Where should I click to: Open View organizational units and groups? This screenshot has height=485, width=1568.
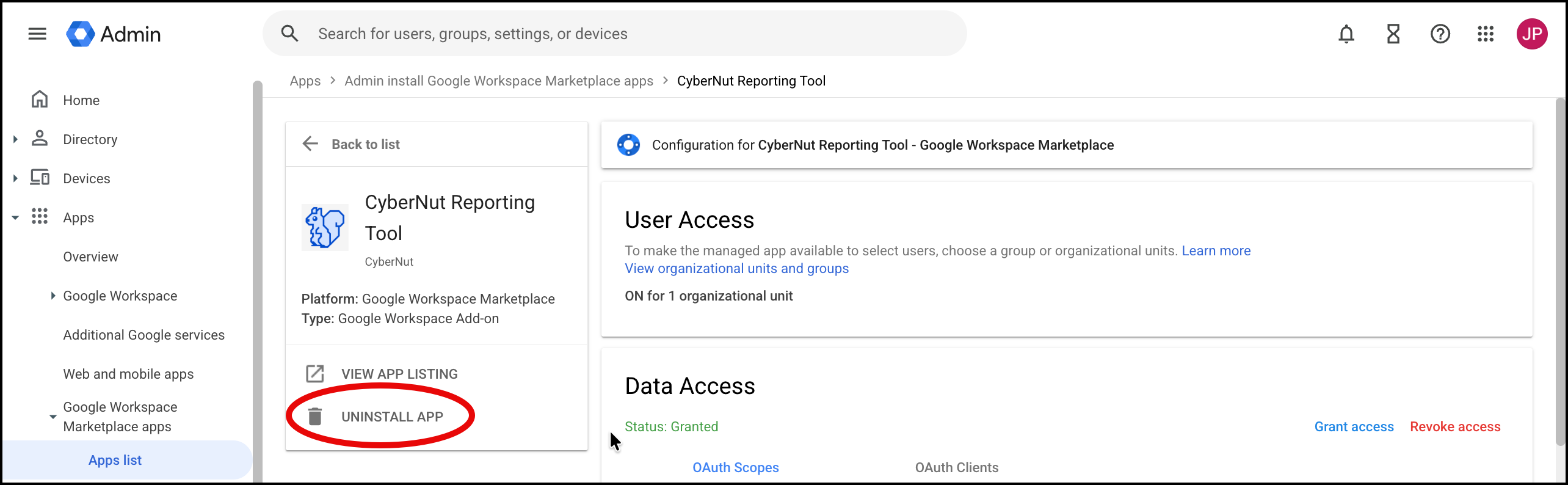[736, 268]
